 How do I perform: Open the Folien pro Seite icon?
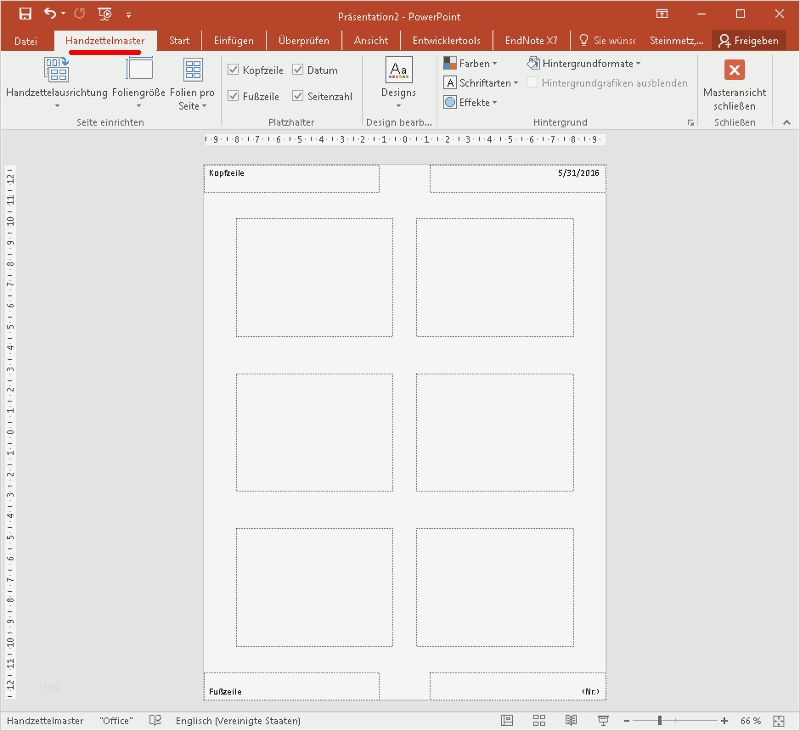pyautogui.click(x=192, y=70)
